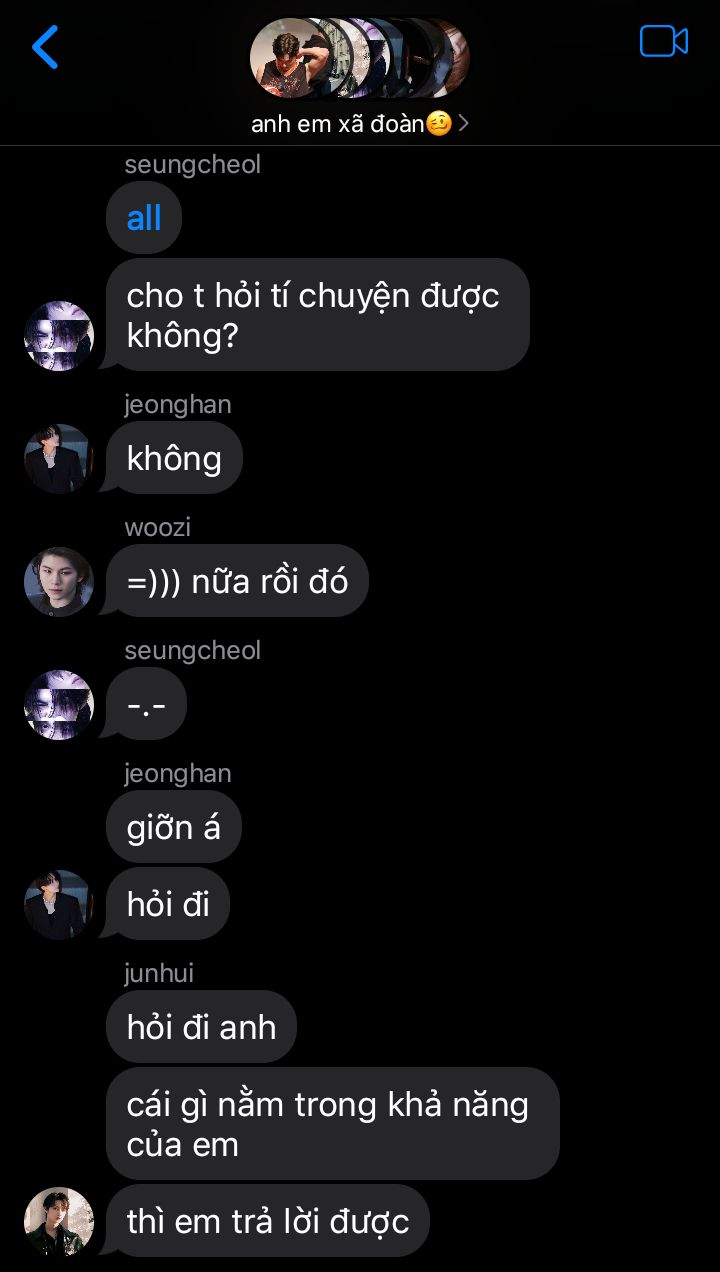
Task: Select the 'hỏi đi anh' message bubble
Action: click(201, 1027)
